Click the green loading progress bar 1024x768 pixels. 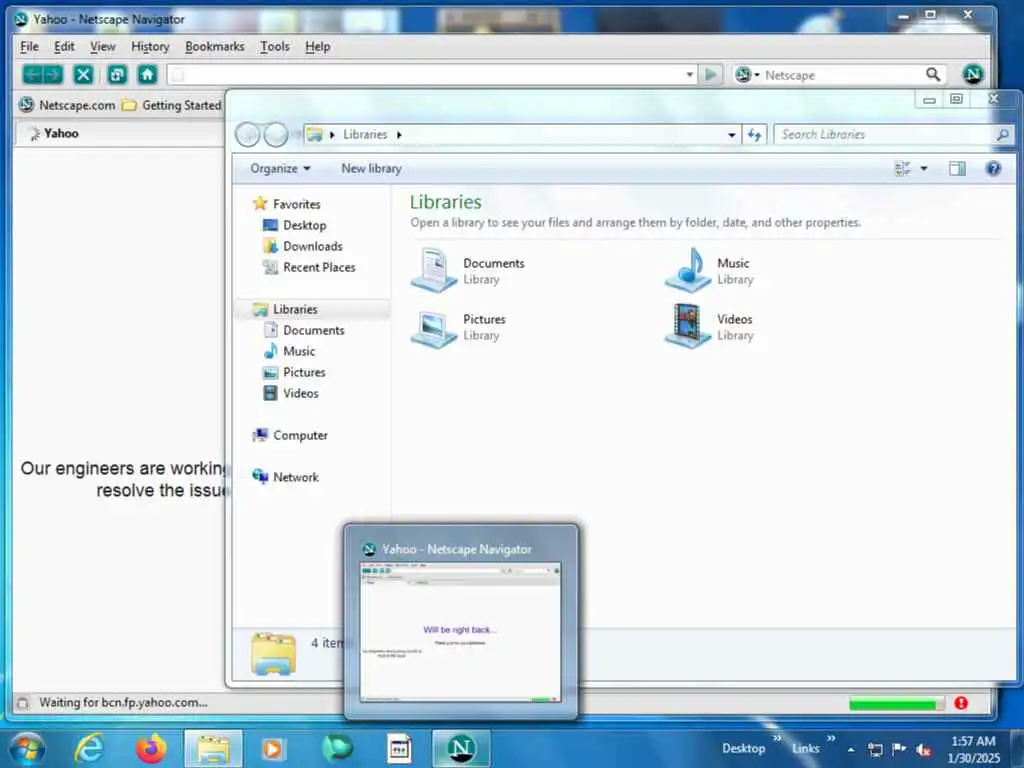[x=896, y=703]
